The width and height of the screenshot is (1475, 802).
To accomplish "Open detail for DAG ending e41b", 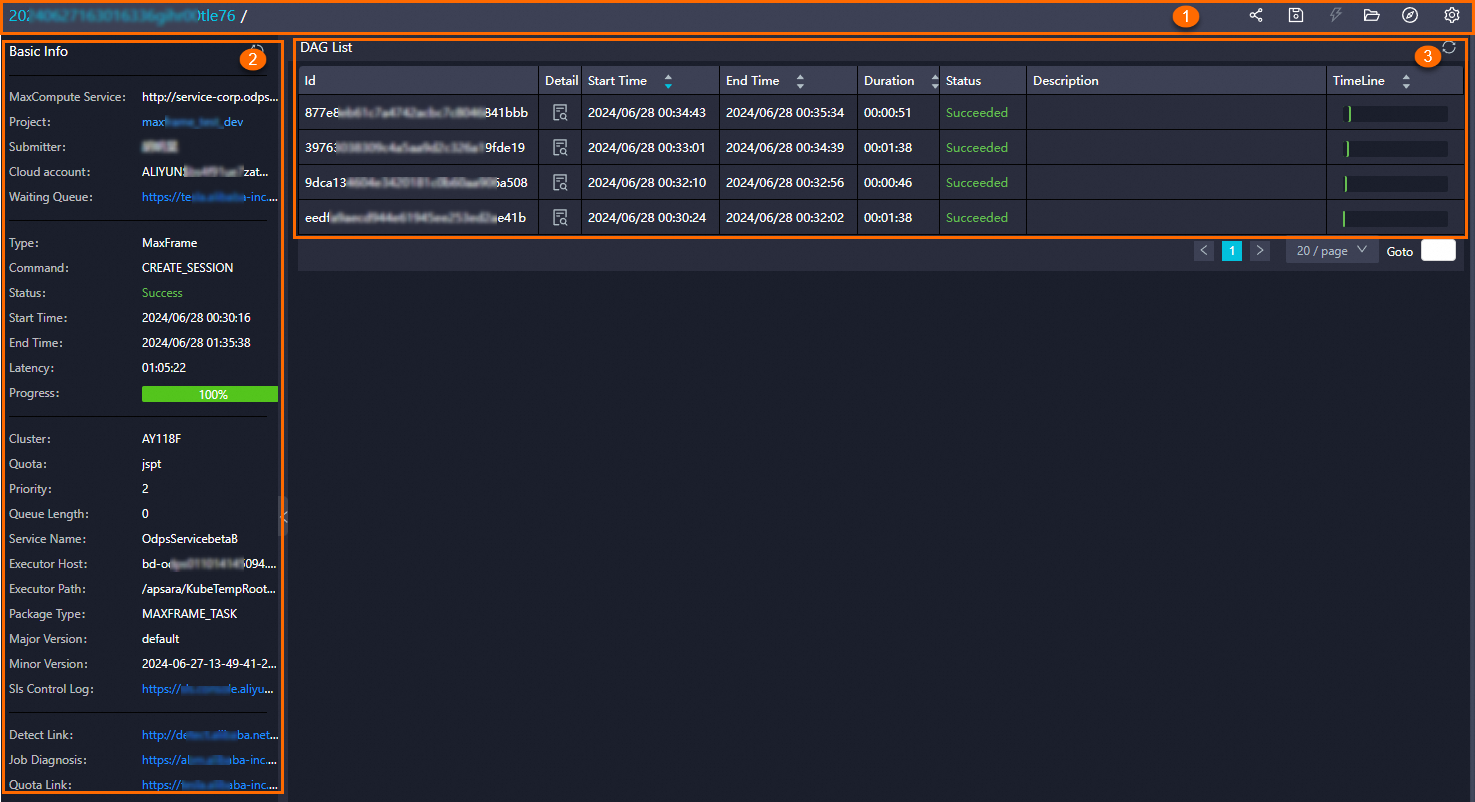I will tap(560, 218).
